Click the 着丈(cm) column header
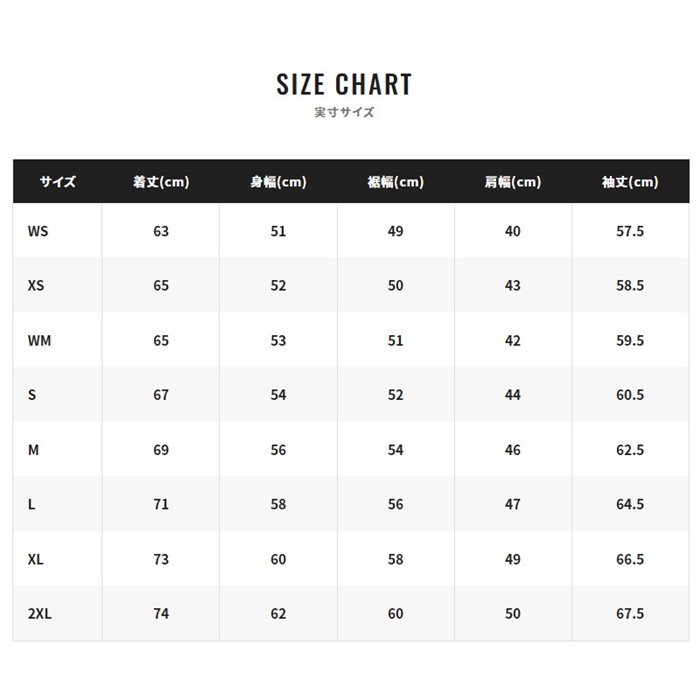This screenshot has width=700, height=700. [x=161, y=182]
